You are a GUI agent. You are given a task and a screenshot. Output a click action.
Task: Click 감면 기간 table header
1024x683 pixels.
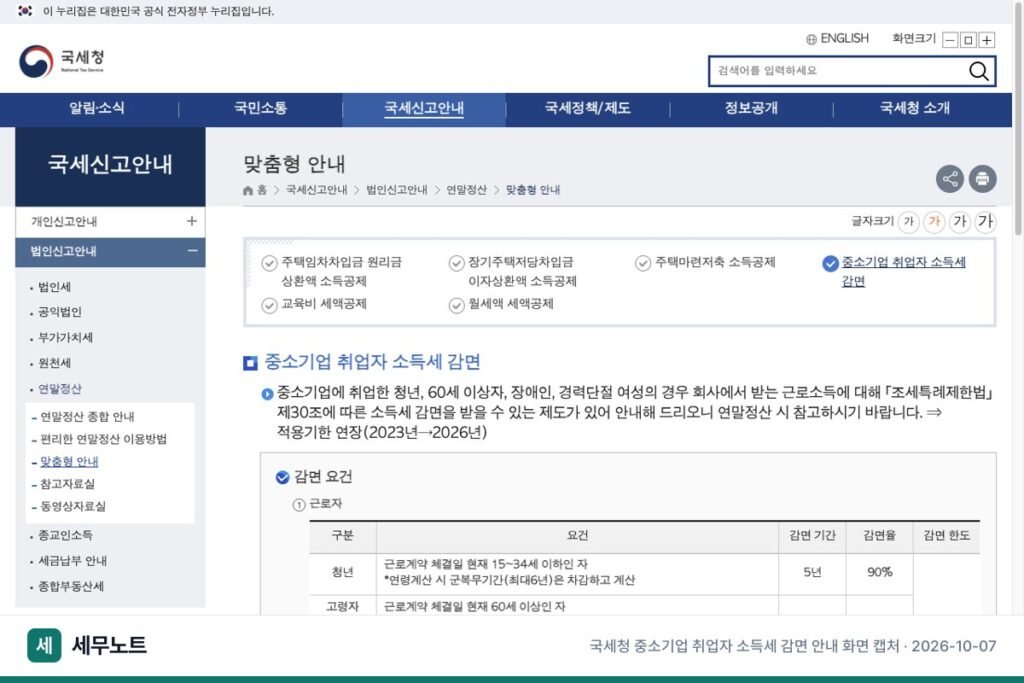(812, 536)
